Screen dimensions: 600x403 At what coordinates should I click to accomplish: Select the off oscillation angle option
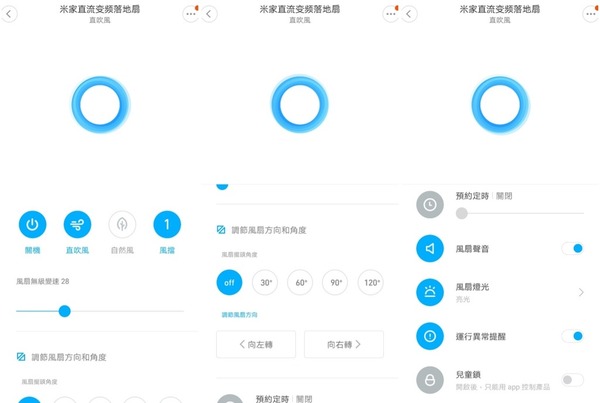(229, 282)
